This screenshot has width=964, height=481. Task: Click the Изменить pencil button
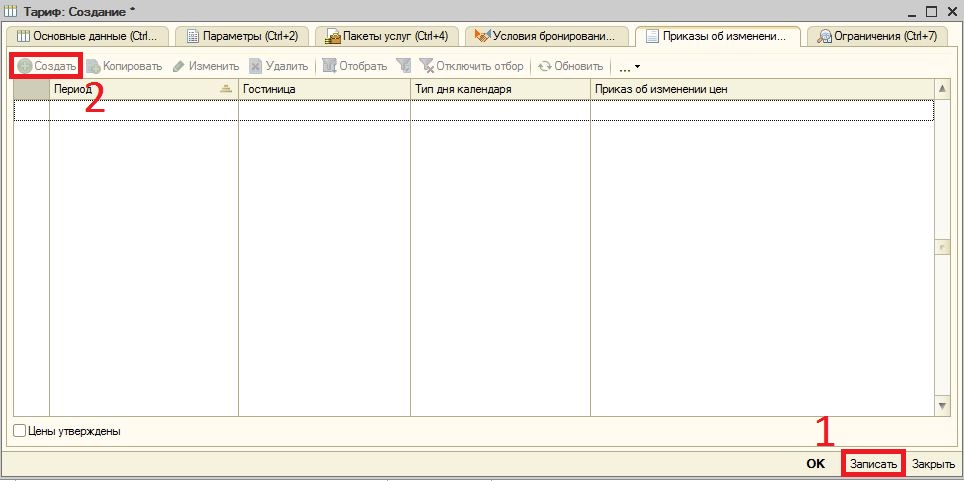(206, 66)
